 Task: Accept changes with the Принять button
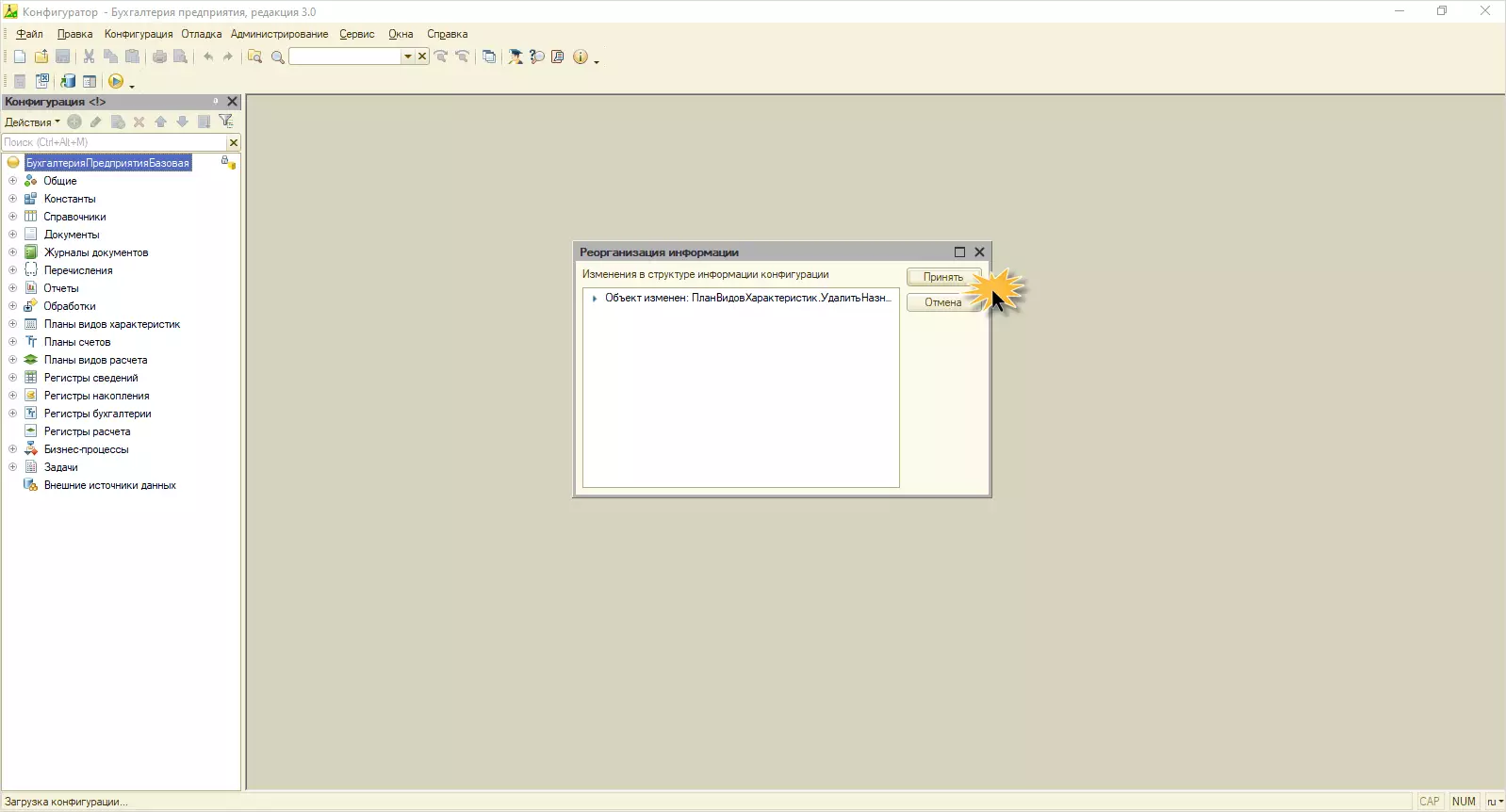pos(943,277)
